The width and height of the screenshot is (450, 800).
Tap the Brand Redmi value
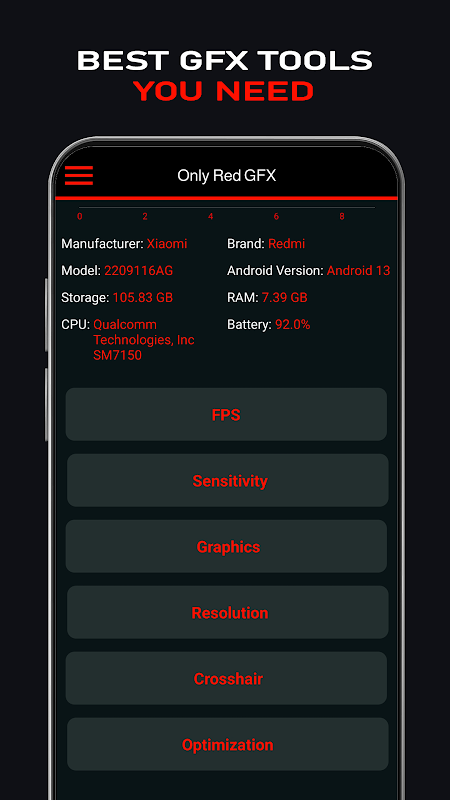click(286, 244)
